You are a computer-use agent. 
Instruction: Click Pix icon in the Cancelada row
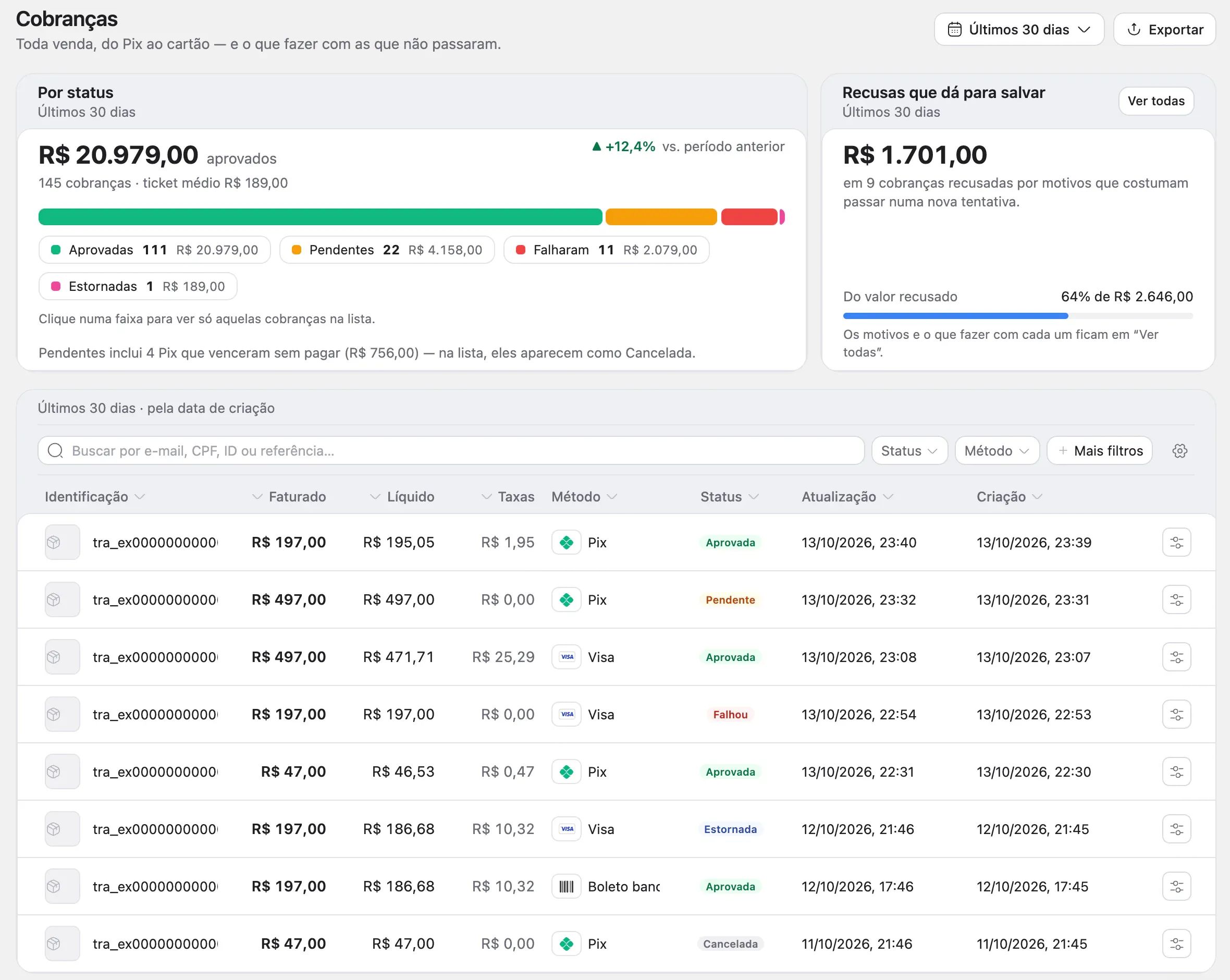pos(566,944)
